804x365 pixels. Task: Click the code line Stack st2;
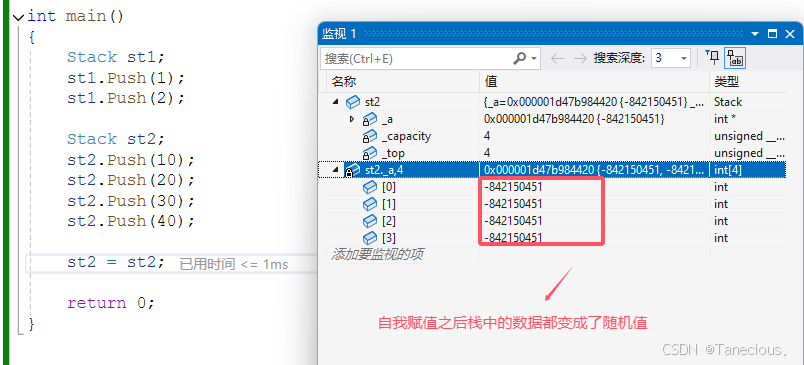tap(115, 139)
